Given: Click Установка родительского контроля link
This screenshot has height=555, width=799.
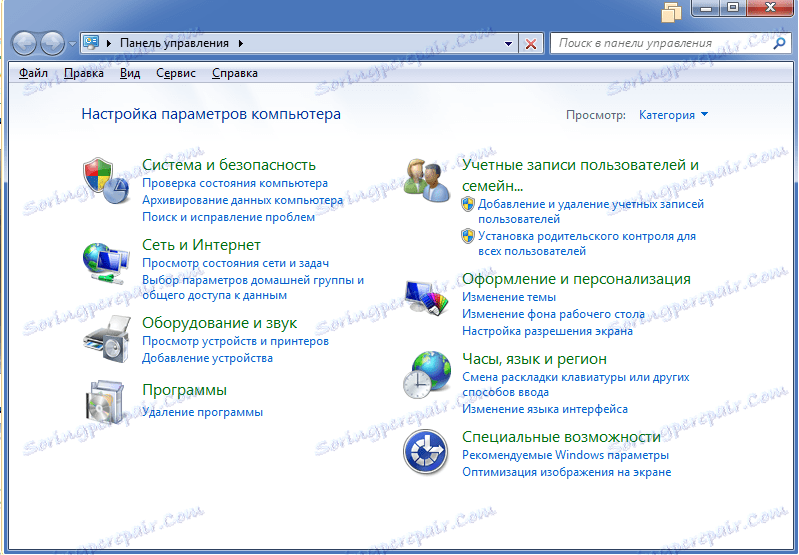Looking at the screenshot, I should [587, 244].
